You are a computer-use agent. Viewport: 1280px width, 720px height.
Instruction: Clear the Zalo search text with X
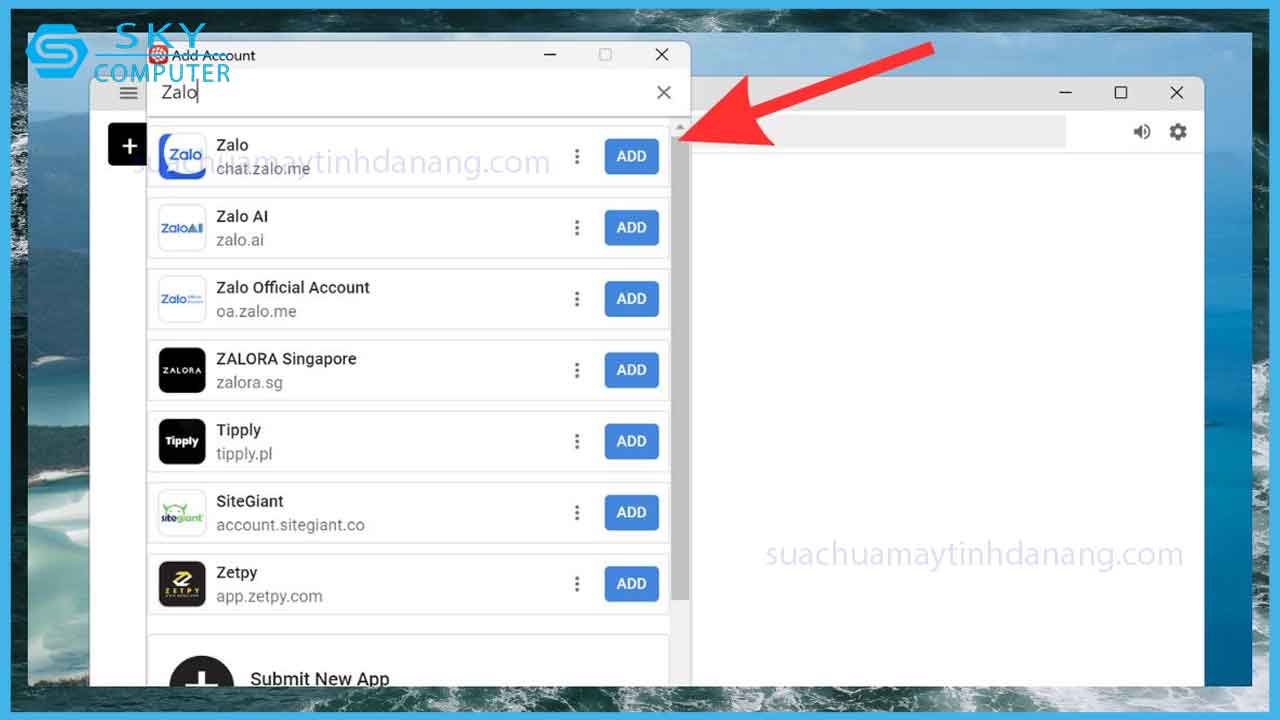point(664,92)
